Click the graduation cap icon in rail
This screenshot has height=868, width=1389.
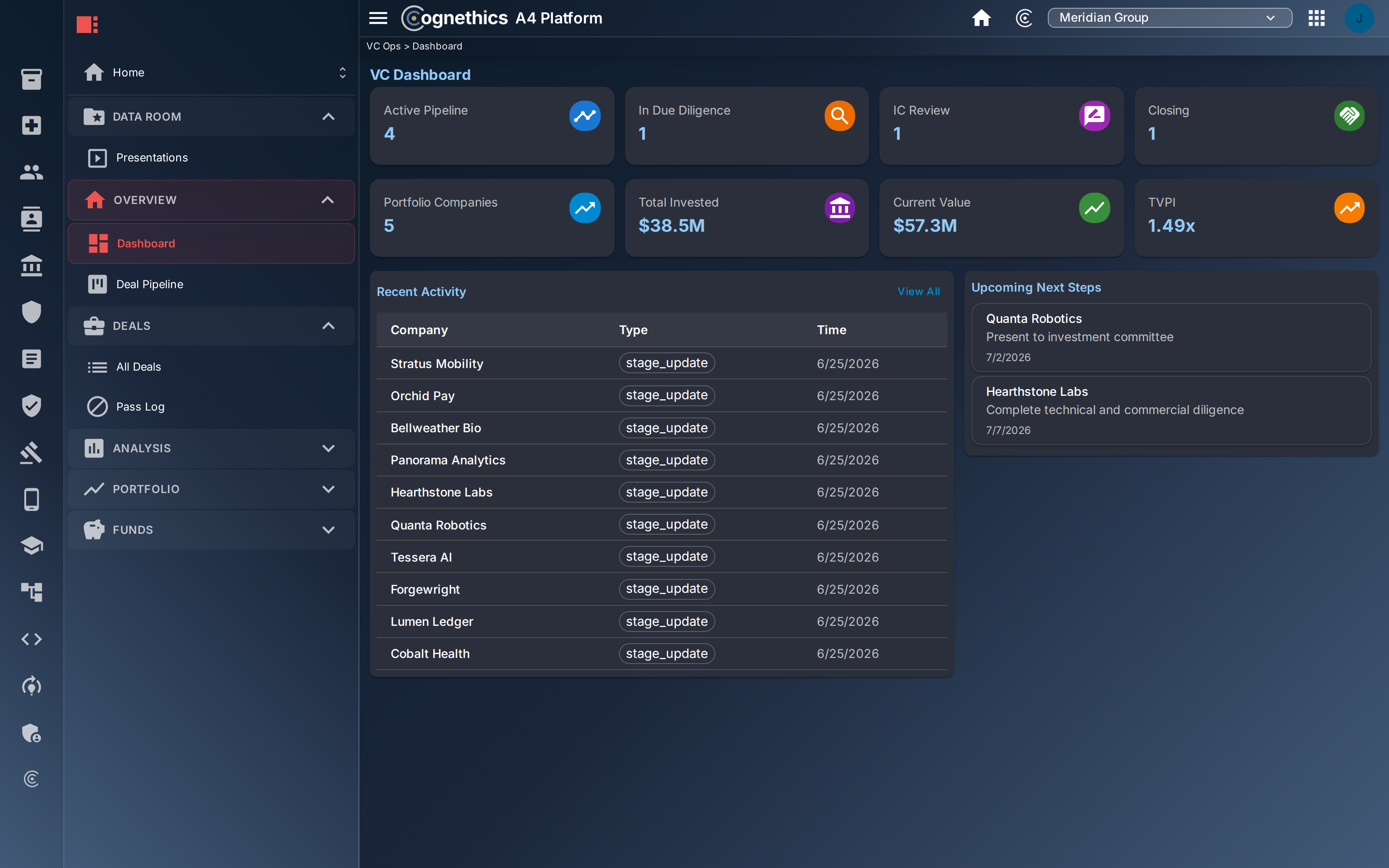pos(32,546)
